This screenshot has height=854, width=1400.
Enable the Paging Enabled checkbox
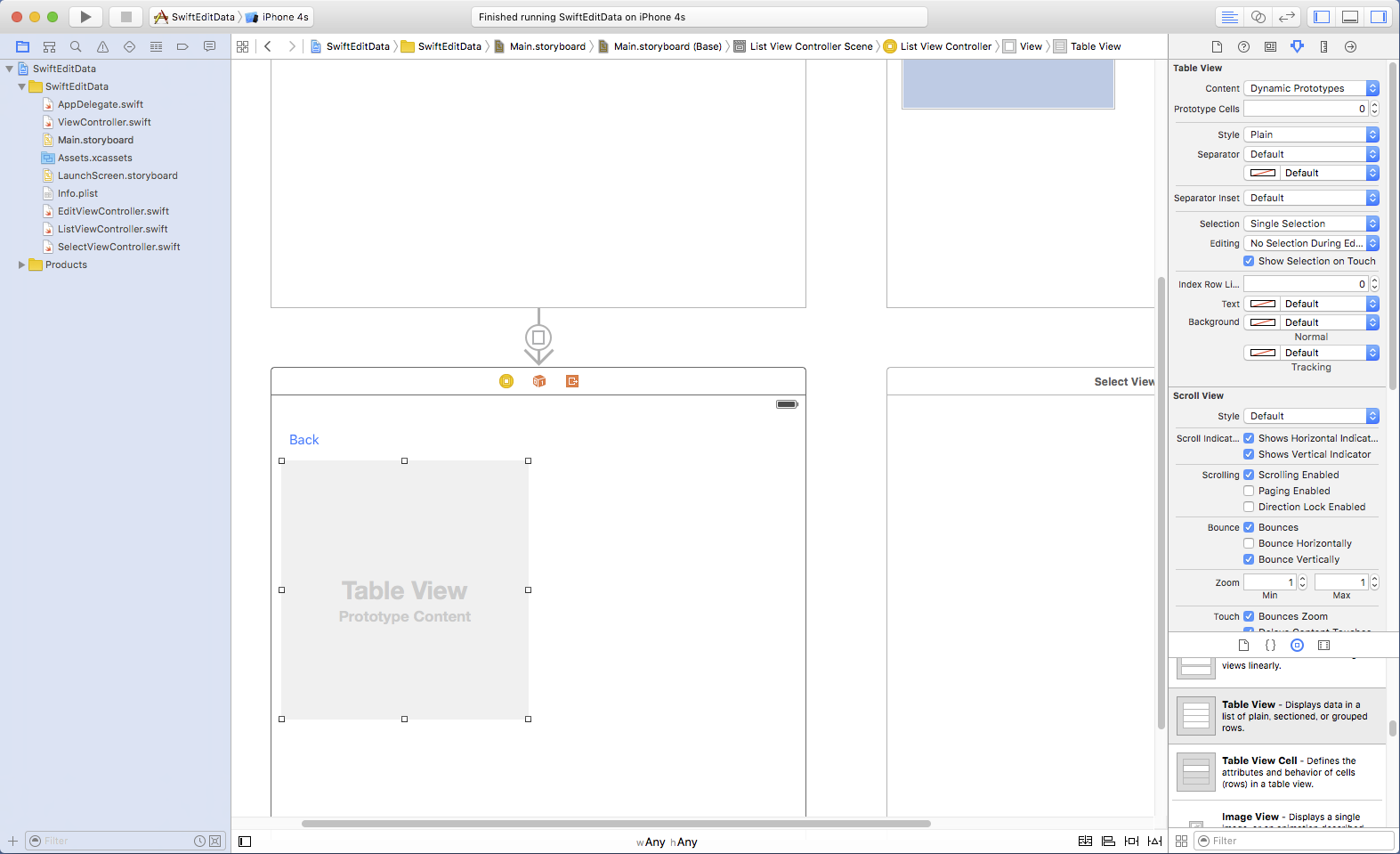[x=1249, y=491]
